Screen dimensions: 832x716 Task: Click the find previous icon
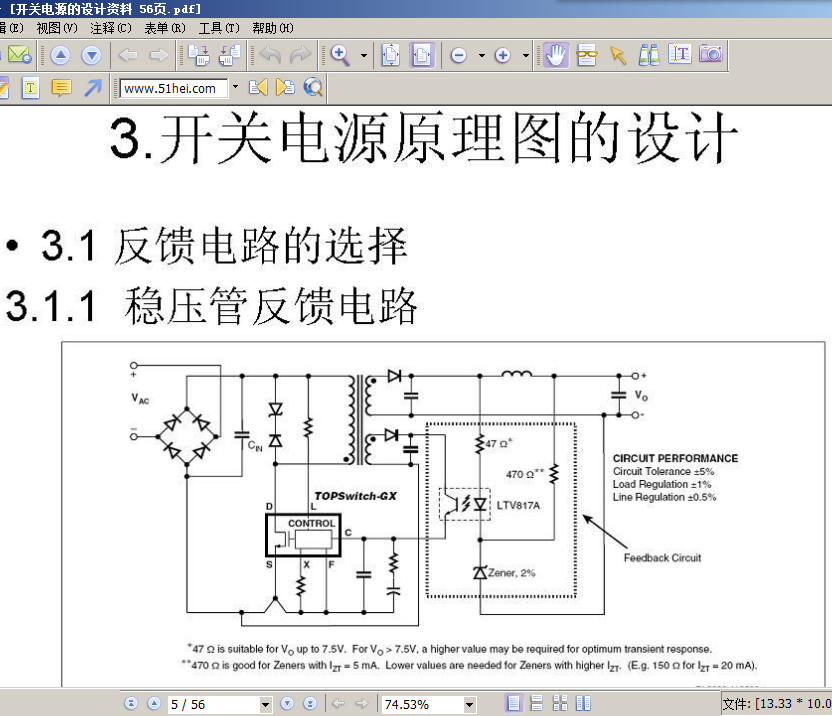point(258,87)
